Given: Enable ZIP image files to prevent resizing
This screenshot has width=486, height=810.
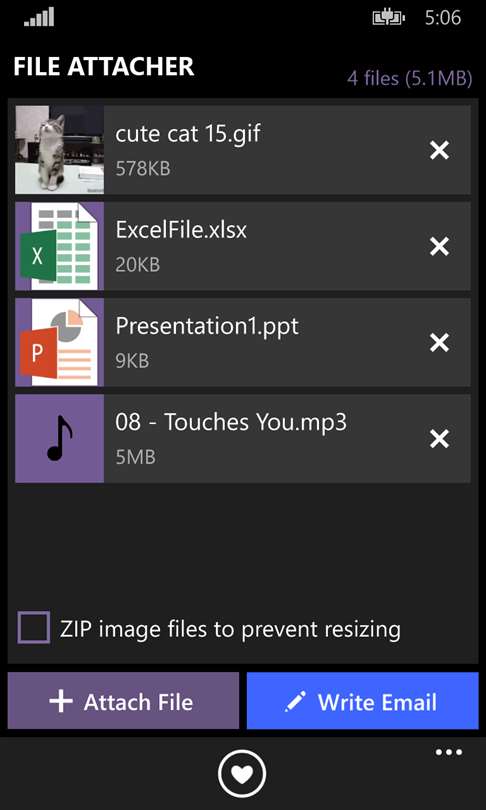Looking at the screenshot, I should coord(34,628).
